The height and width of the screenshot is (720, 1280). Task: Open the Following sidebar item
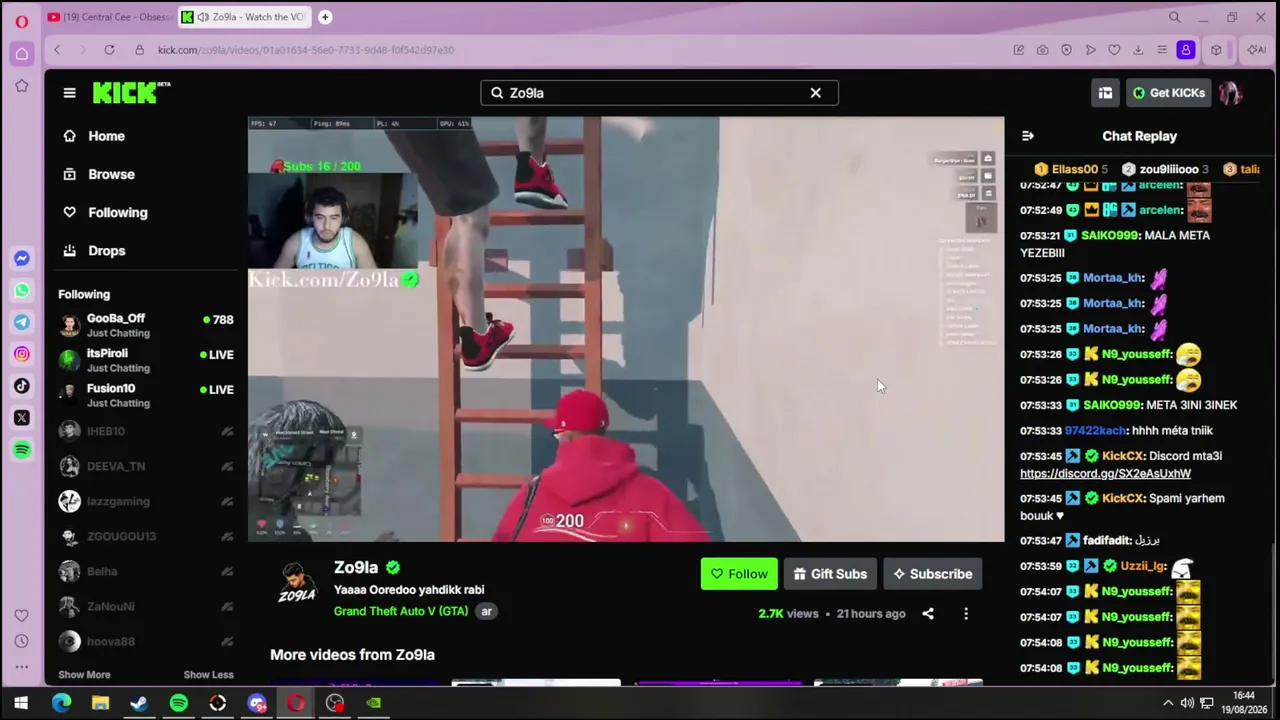tap(117, 212)
